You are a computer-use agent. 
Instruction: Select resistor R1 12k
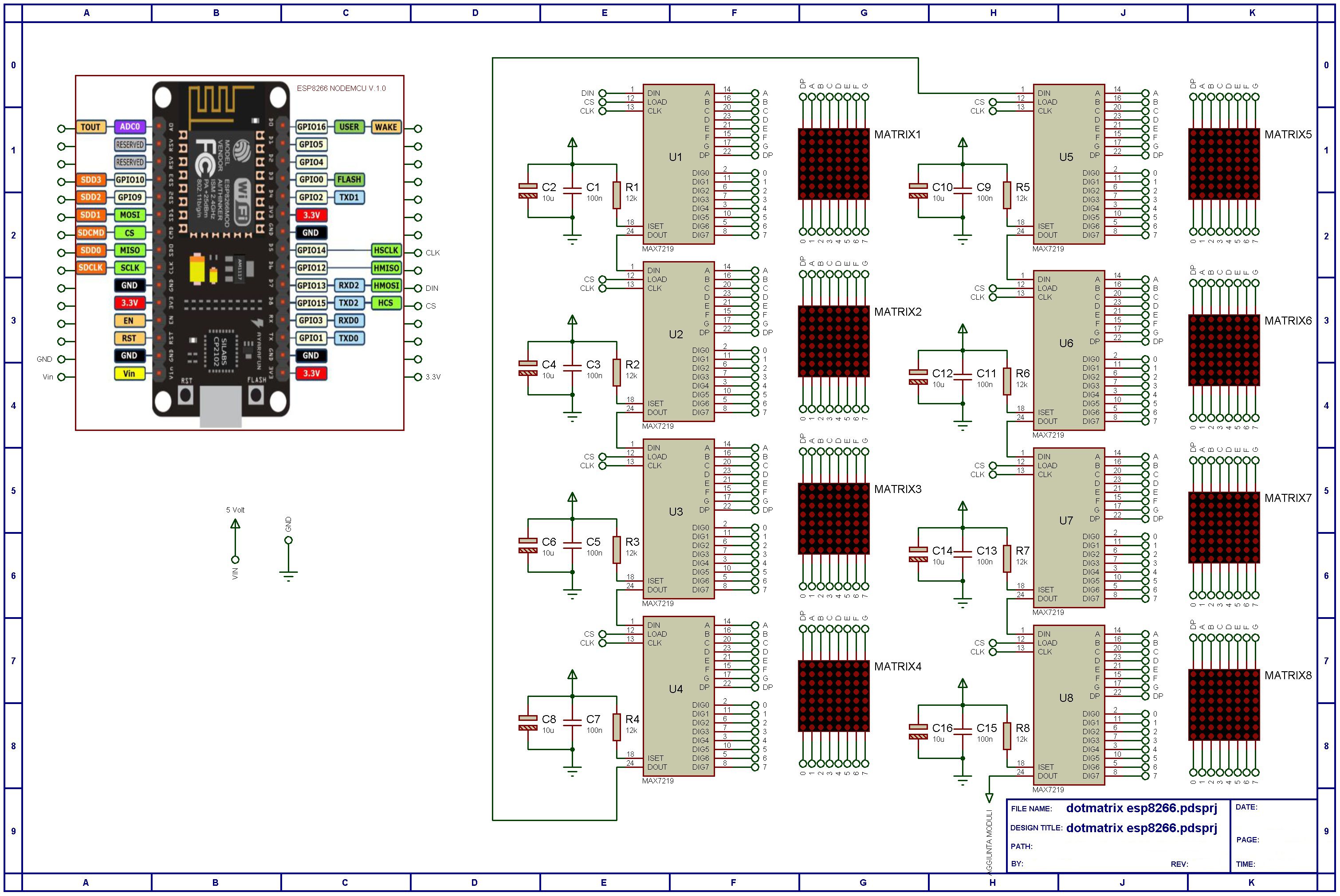click(616, 195)
